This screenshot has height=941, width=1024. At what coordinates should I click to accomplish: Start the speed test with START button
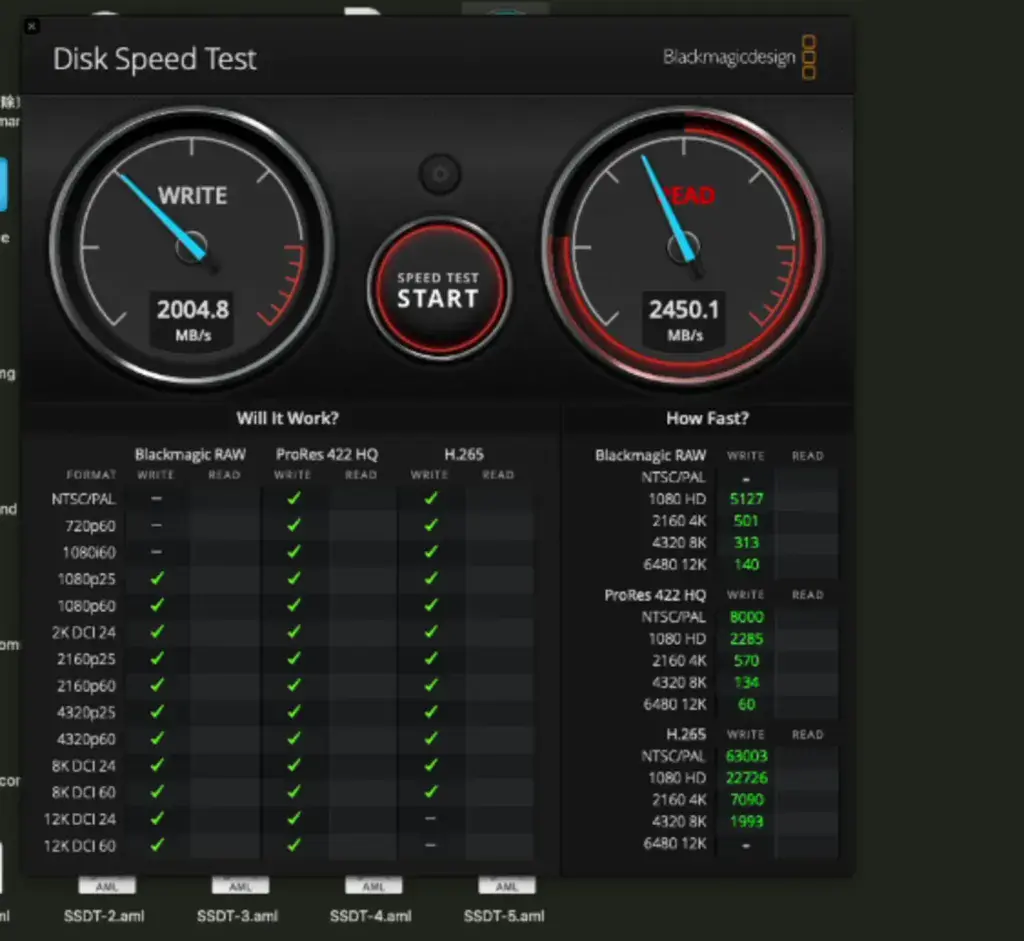tap(438, 289)
